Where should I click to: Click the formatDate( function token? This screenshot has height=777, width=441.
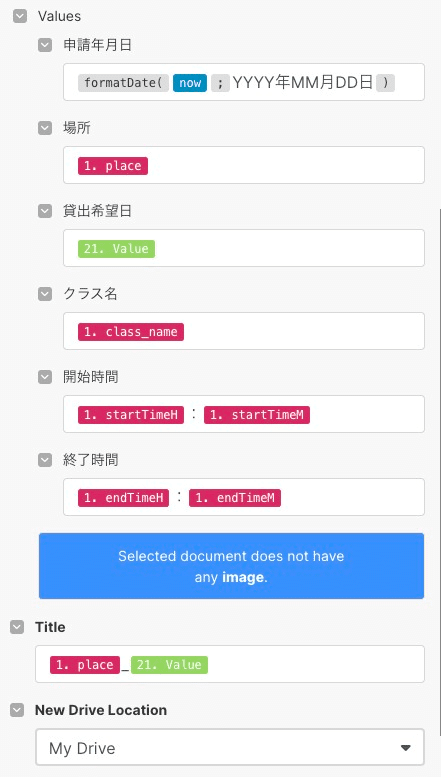[123, 83]
